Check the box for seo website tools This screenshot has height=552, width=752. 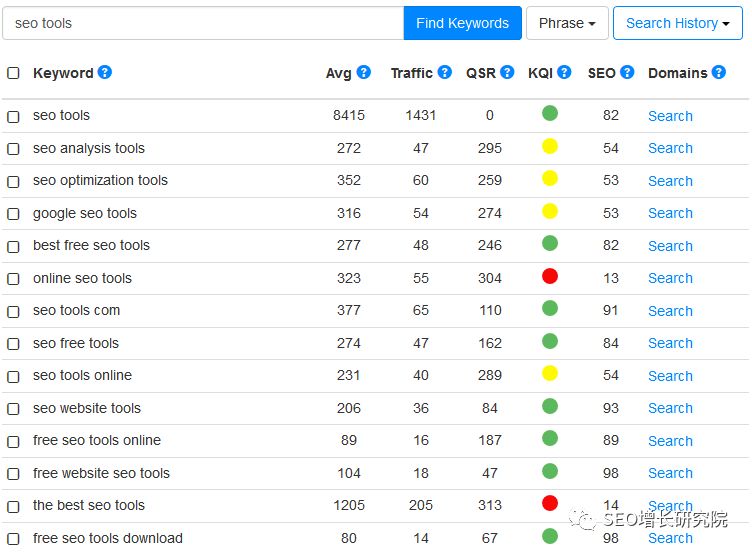pyautogui.click(x=13, y=409)
